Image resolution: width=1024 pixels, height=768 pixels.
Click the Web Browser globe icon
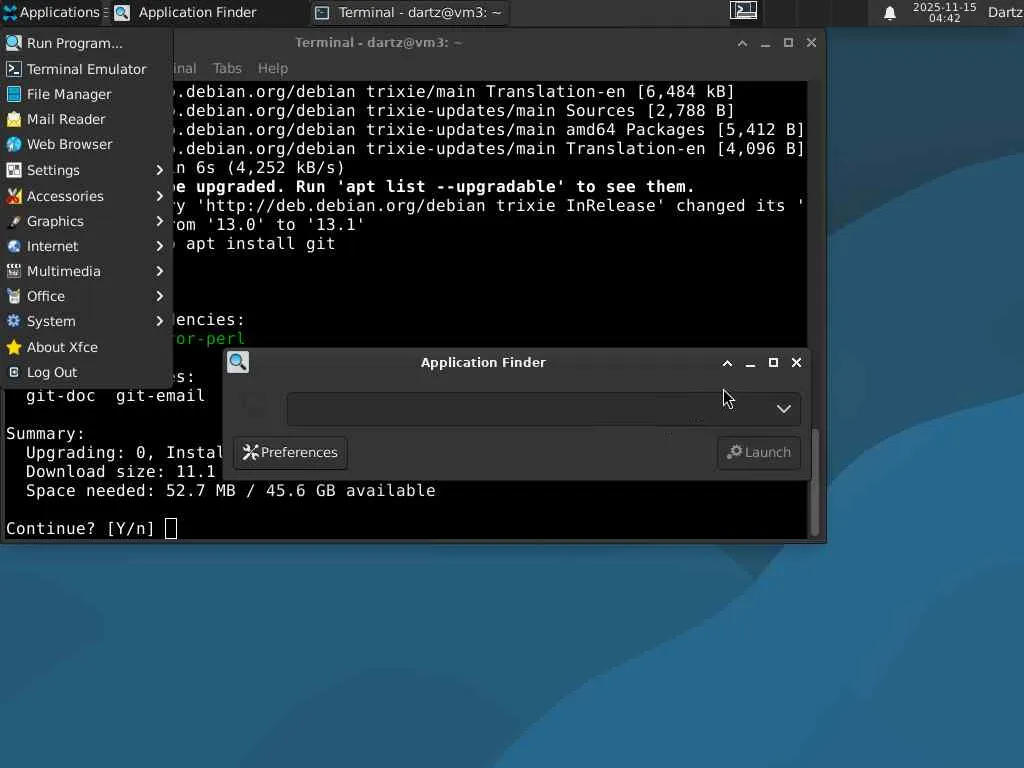click(14, 144)
